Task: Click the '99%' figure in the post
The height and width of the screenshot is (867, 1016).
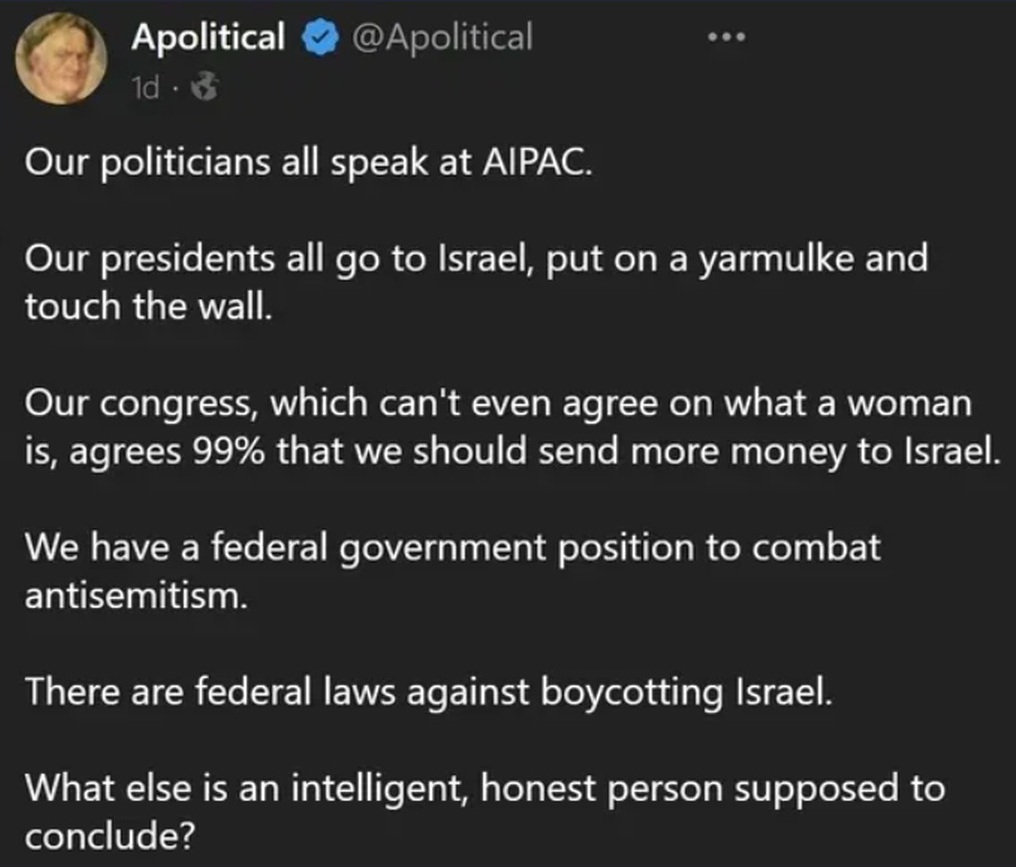Action: [x=229, y=452]
